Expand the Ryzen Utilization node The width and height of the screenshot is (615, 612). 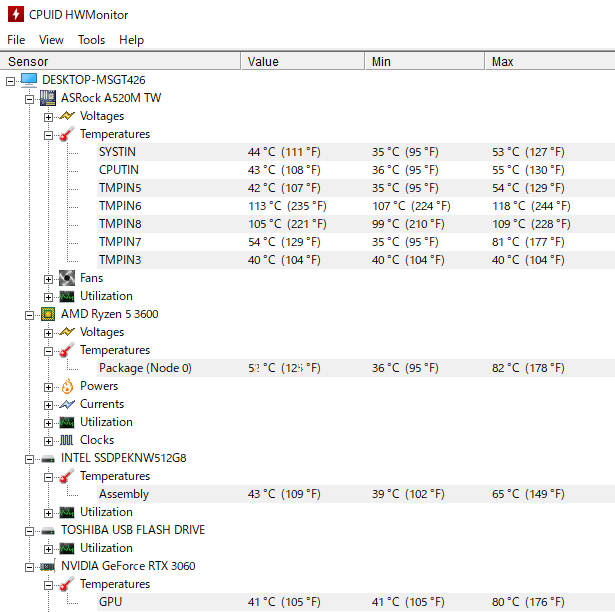point(48,423)
